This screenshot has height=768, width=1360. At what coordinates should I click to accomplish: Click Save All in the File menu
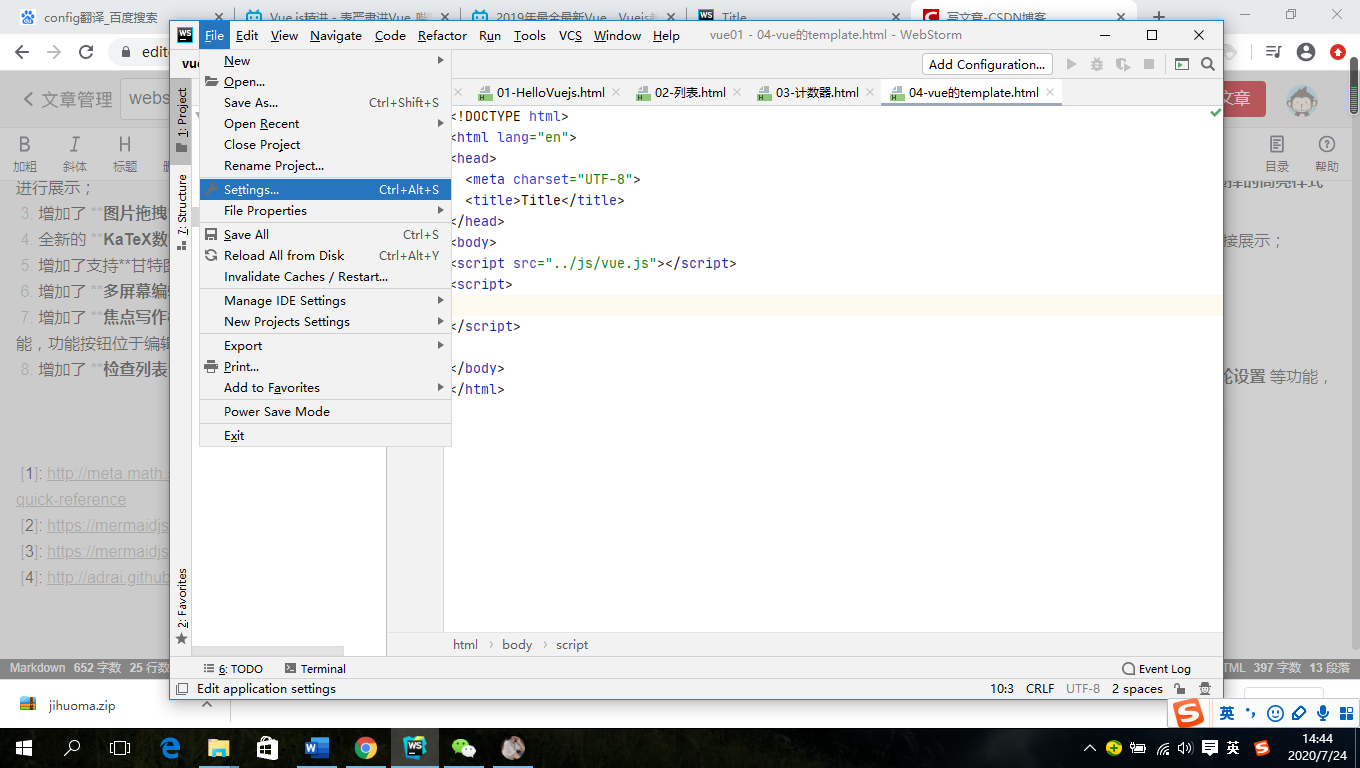click(x=325, y=235)
